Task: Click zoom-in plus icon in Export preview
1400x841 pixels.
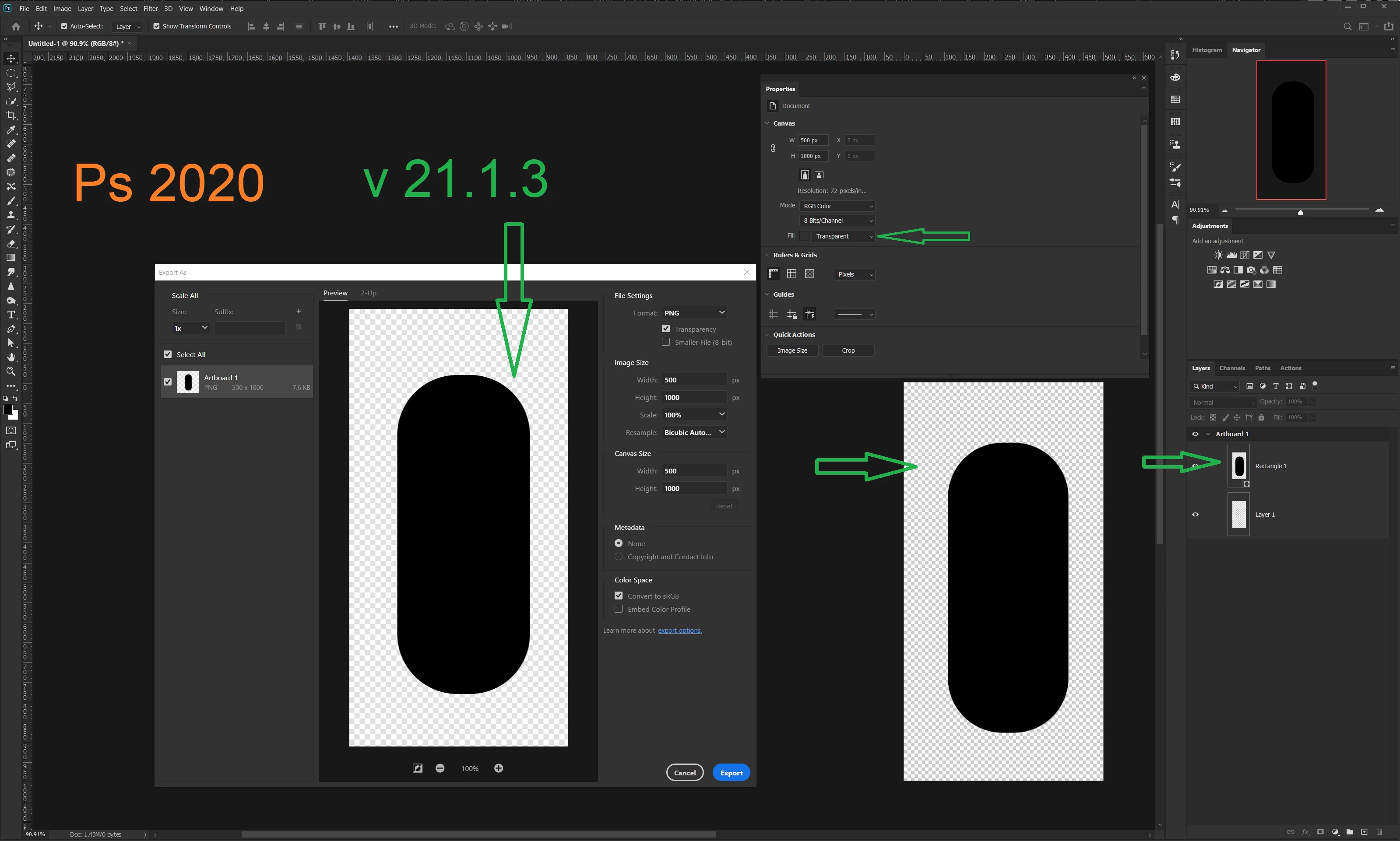Action: click(498, 768)
